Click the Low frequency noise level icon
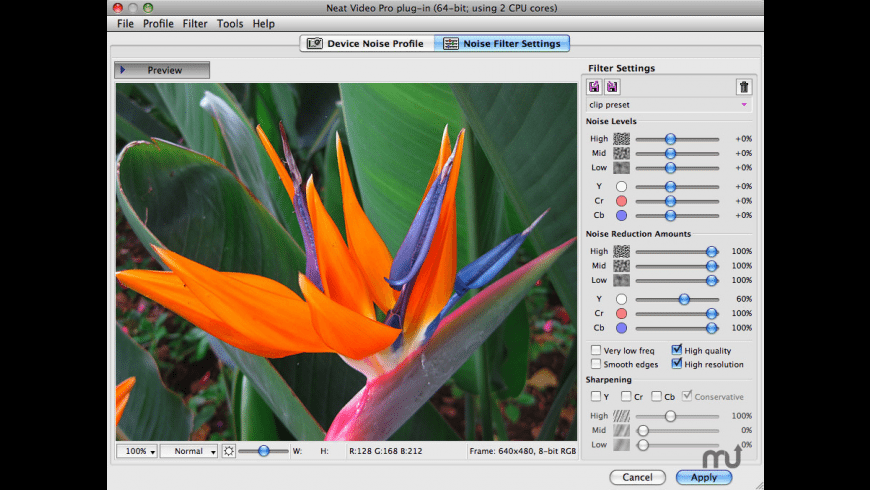Screen dimensions: 870x490 pos(621,168)
